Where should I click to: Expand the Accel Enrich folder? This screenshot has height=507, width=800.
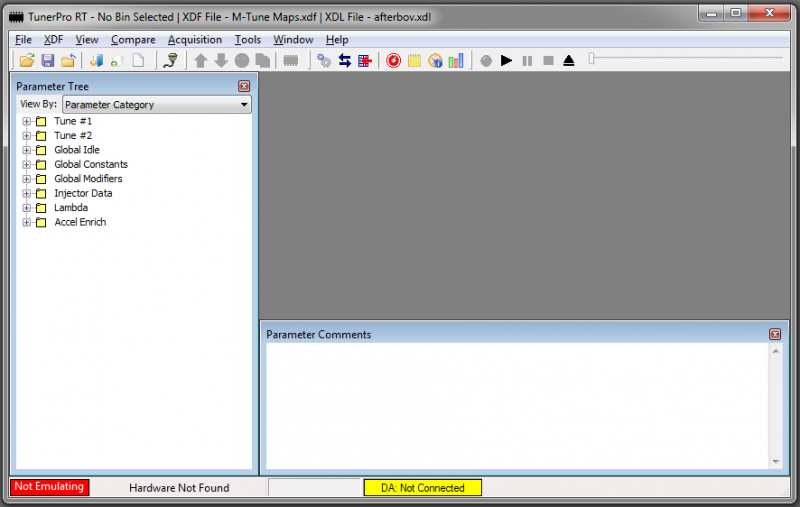click(26, 222)
